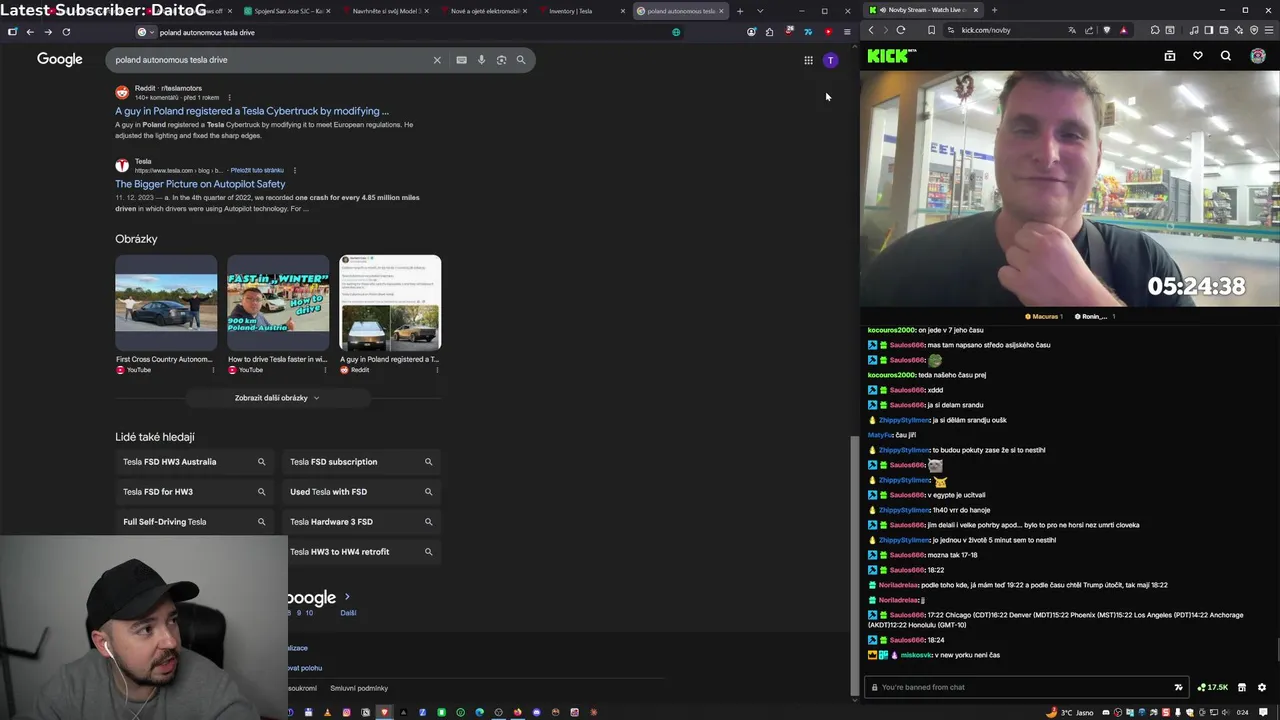Open Google account avatar T
Viewport: 1280px width, 720px height.
830,60
